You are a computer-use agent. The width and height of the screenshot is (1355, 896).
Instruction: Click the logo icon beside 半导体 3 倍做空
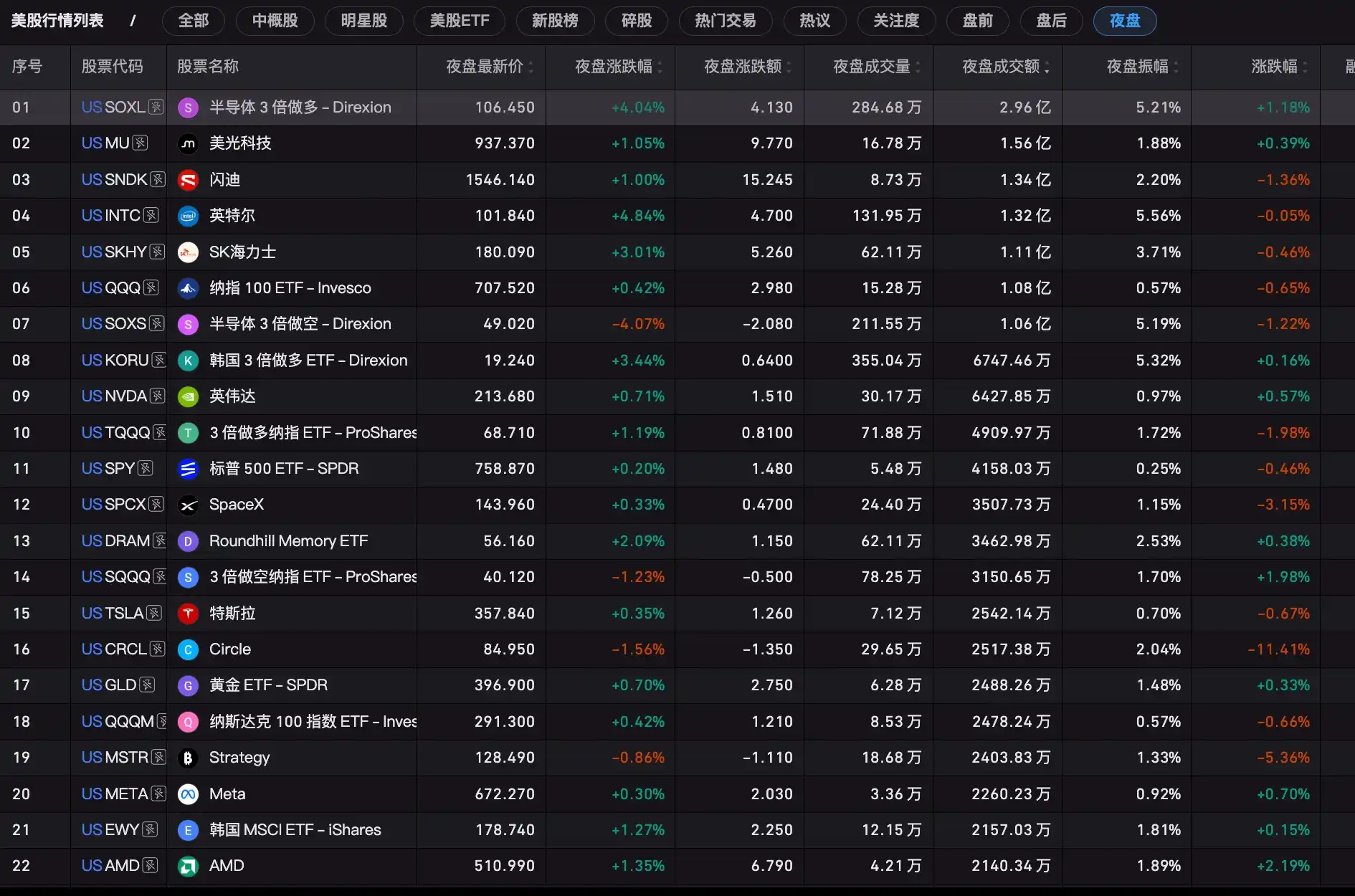[188, 324]
